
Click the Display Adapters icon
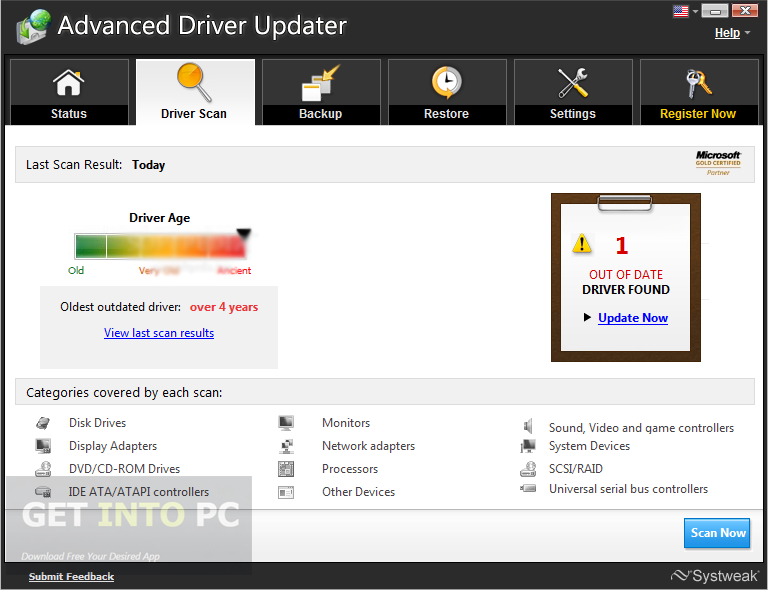(43, 446)
